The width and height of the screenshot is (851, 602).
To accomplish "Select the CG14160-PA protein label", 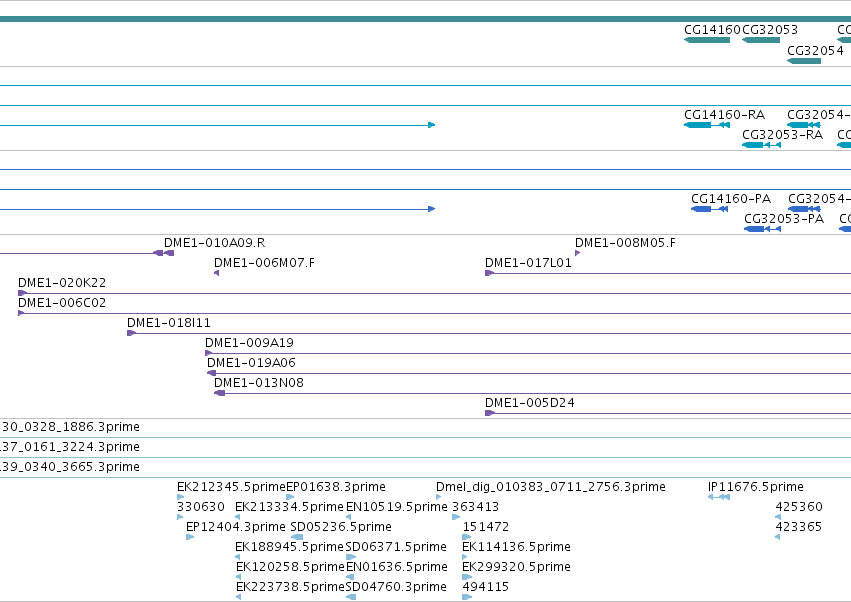I will pyautogui.click(x=731, y=199).
